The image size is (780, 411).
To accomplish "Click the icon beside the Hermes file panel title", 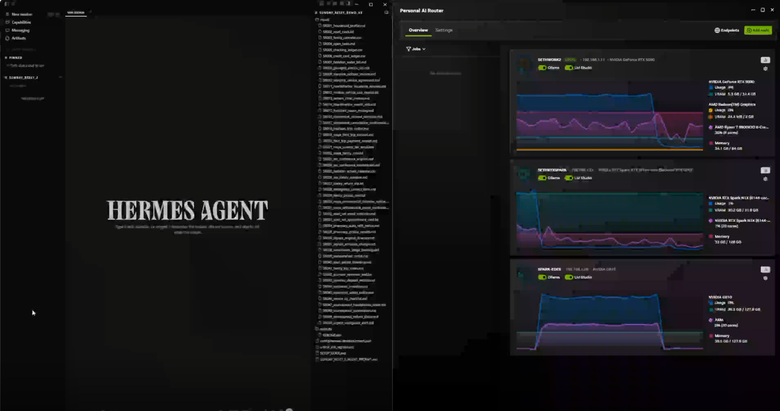I will click(386, 12).
